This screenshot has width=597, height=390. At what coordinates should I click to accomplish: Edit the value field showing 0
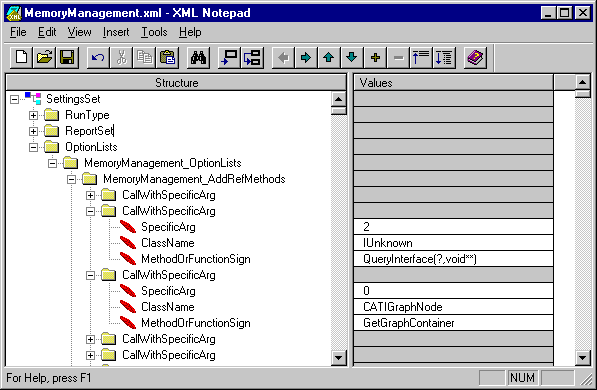[x=453, y=291]
